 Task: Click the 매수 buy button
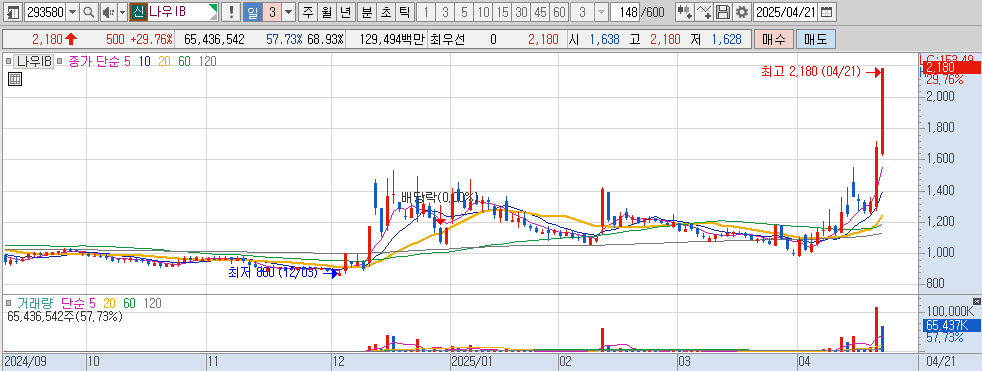(x=774, y=39)
